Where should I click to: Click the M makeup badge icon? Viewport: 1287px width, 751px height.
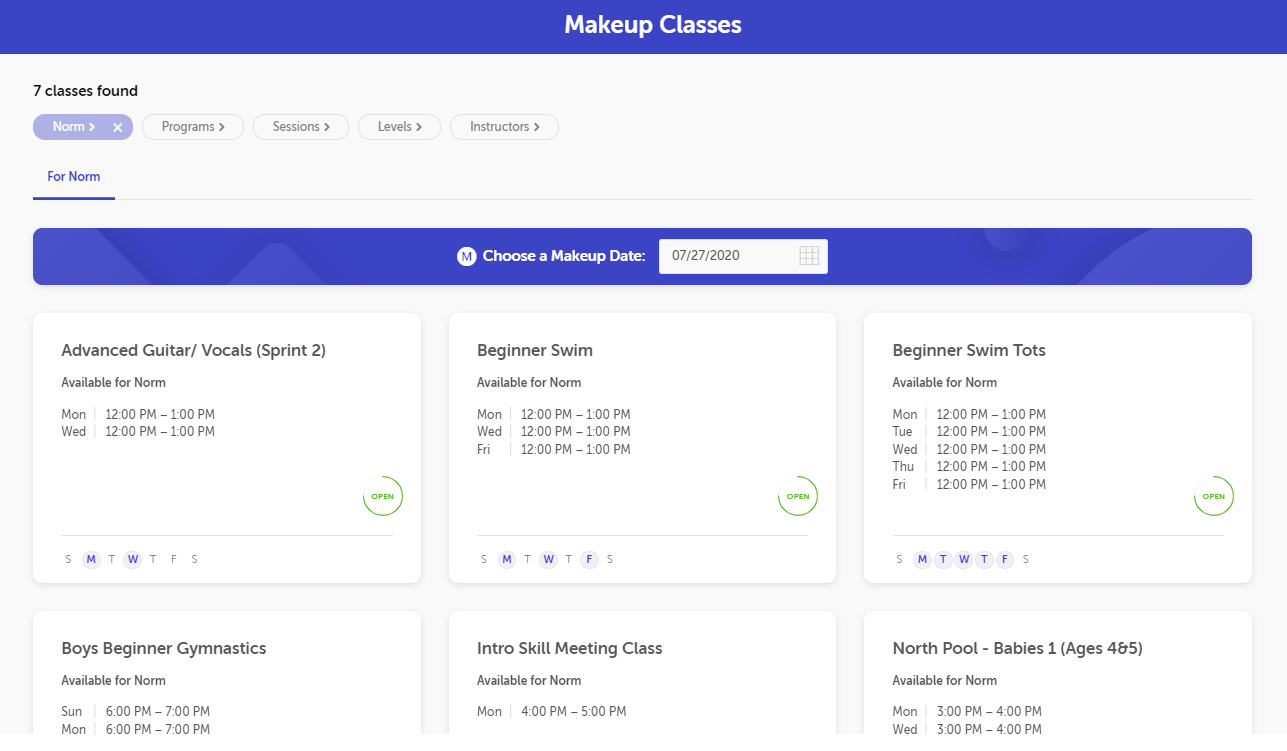466,256
